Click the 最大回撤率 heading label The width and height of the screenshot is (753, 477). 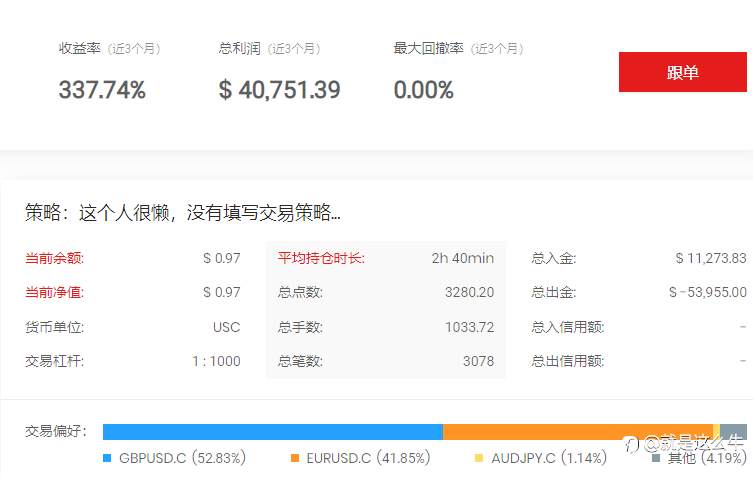[428, 48]
